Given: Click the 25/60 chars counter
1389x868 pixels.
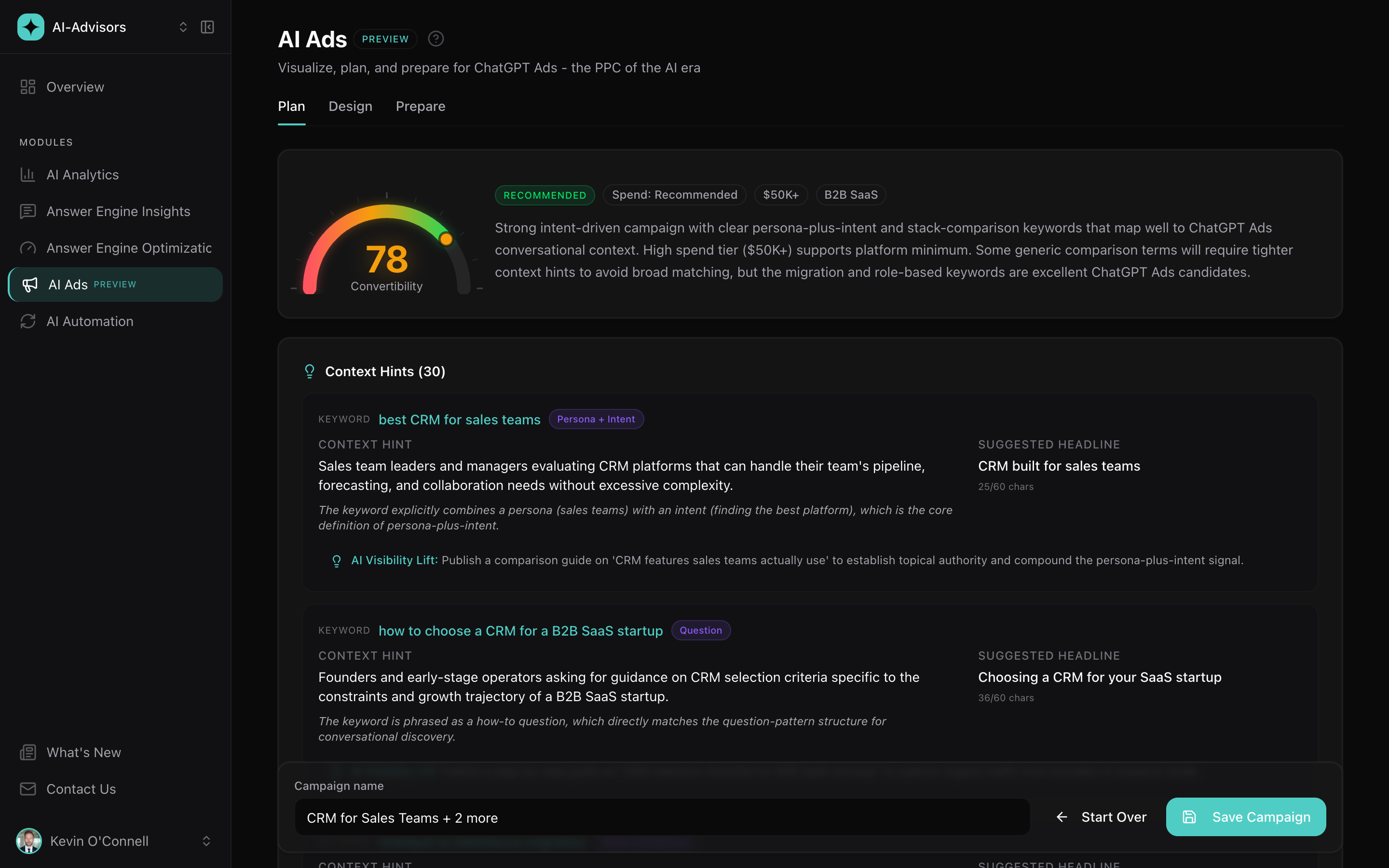Looking at the screenshot, I should 1006,487.
